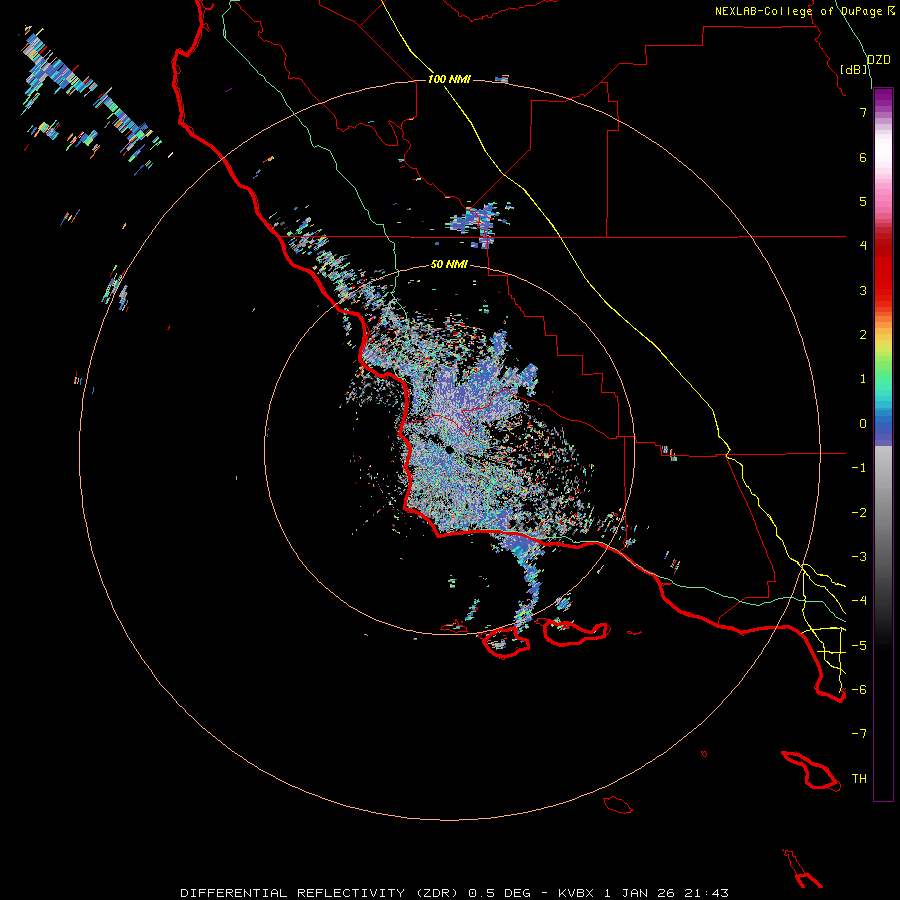
Task: Click the KVBX radar site black dot
Action: [449, 449]
